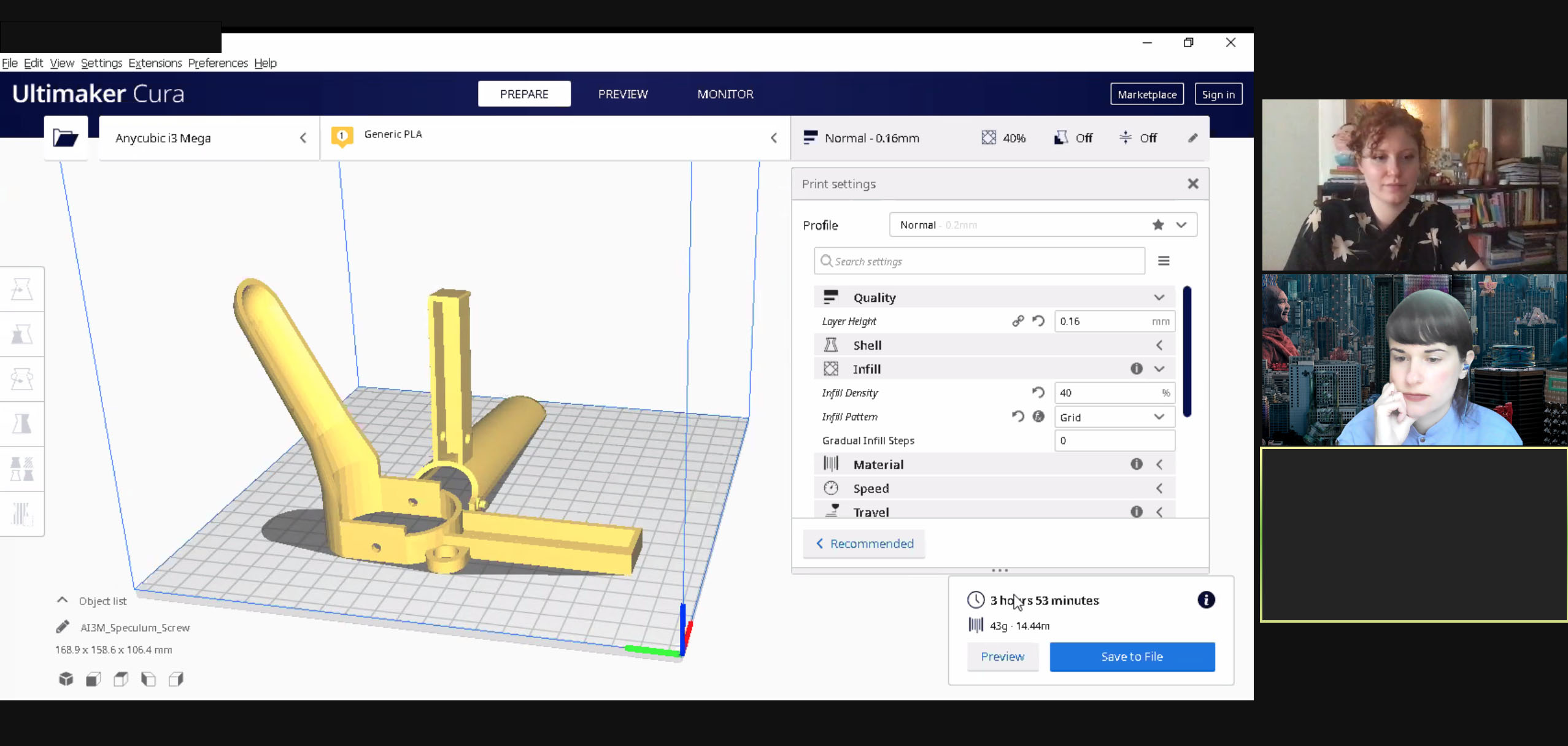Open the Support Blocker tool
Viewport: 1568px width, 746px height.
(x=22, y=514)
